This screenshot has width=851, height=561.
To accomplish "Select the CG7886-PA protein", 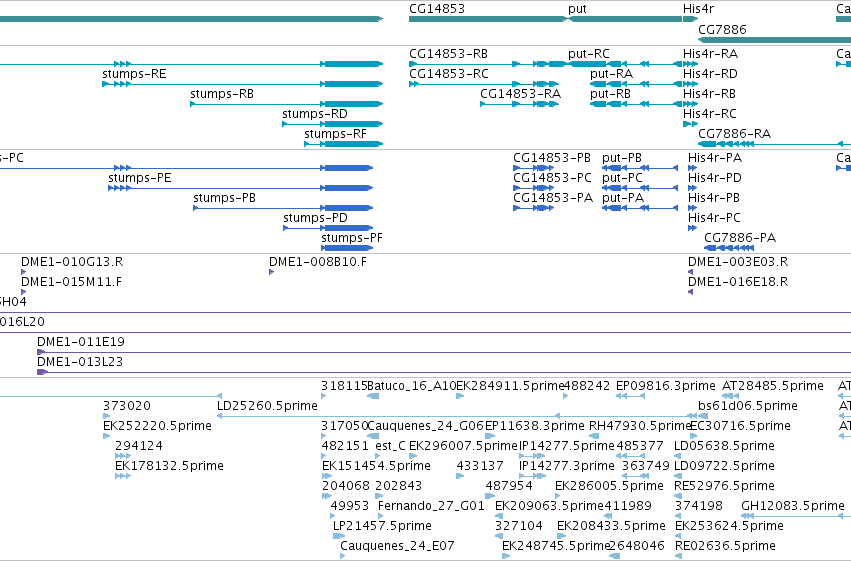I will click(x=729, y=248).
